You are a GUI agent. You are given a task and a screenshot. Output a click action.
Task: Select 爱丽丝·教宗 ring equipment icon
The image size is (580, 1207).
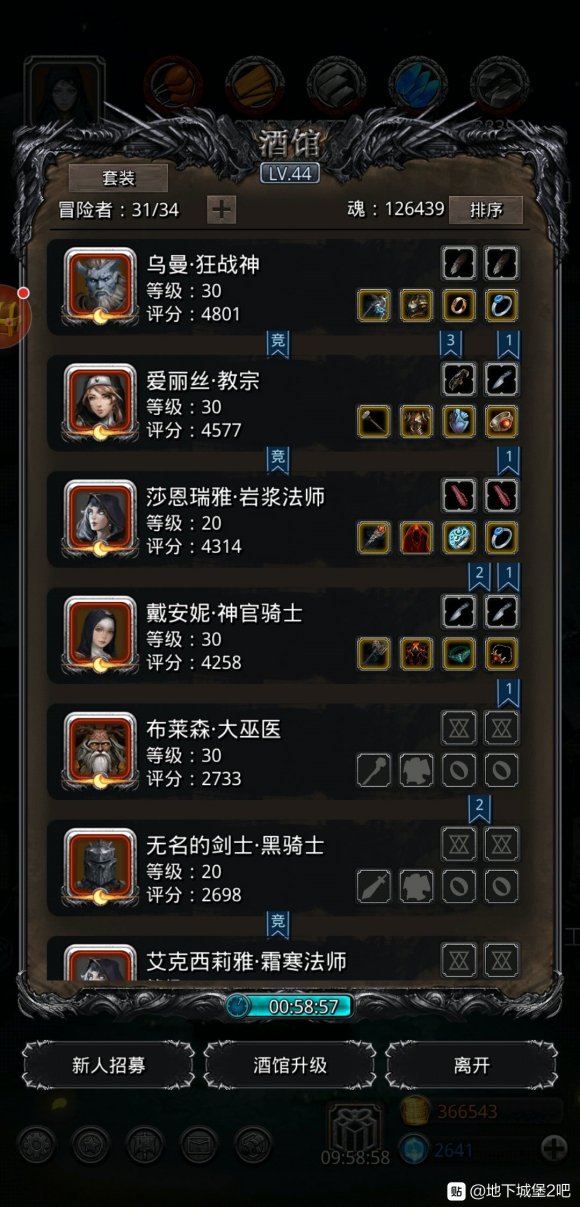(500, 421)
